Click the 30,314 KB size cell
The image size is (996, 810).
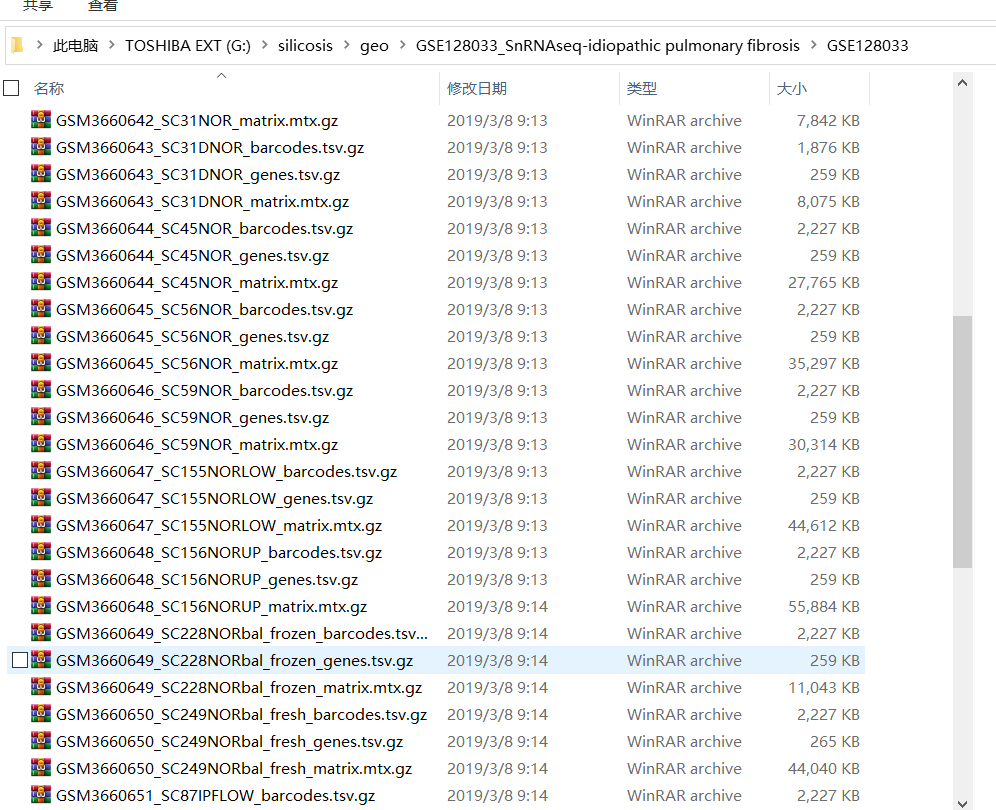pyautogui.click(x=823, y=444)
